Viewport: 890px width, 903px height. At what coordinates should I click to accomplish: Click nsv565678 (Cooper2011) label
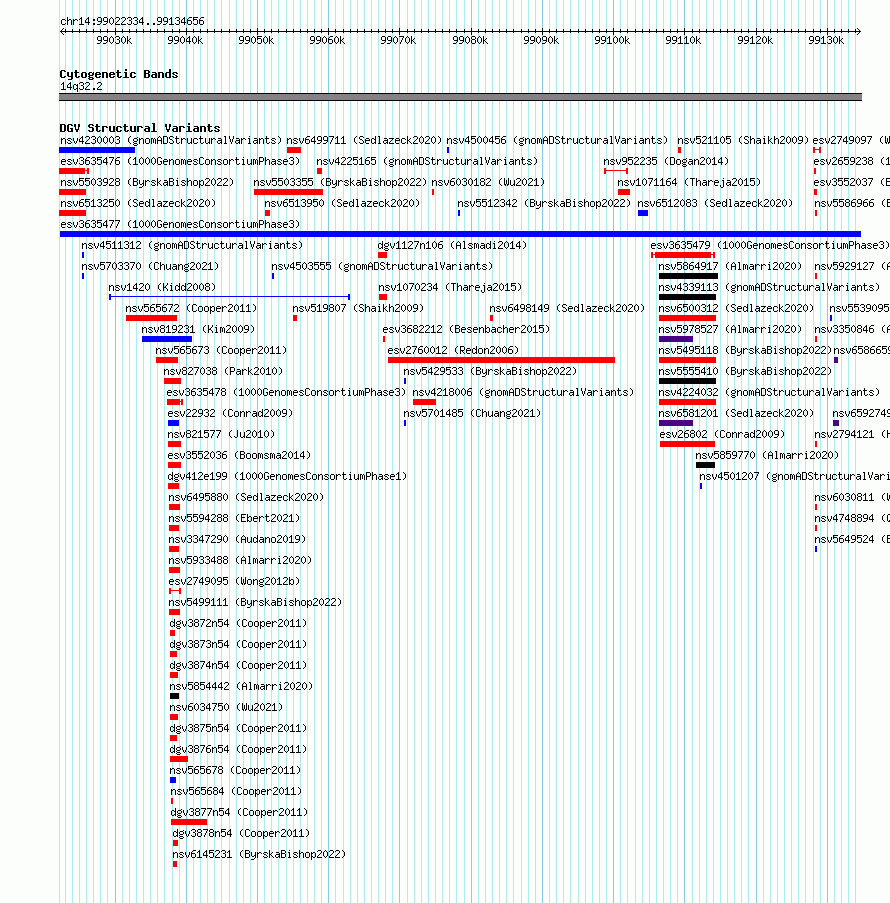pos(236,770)
